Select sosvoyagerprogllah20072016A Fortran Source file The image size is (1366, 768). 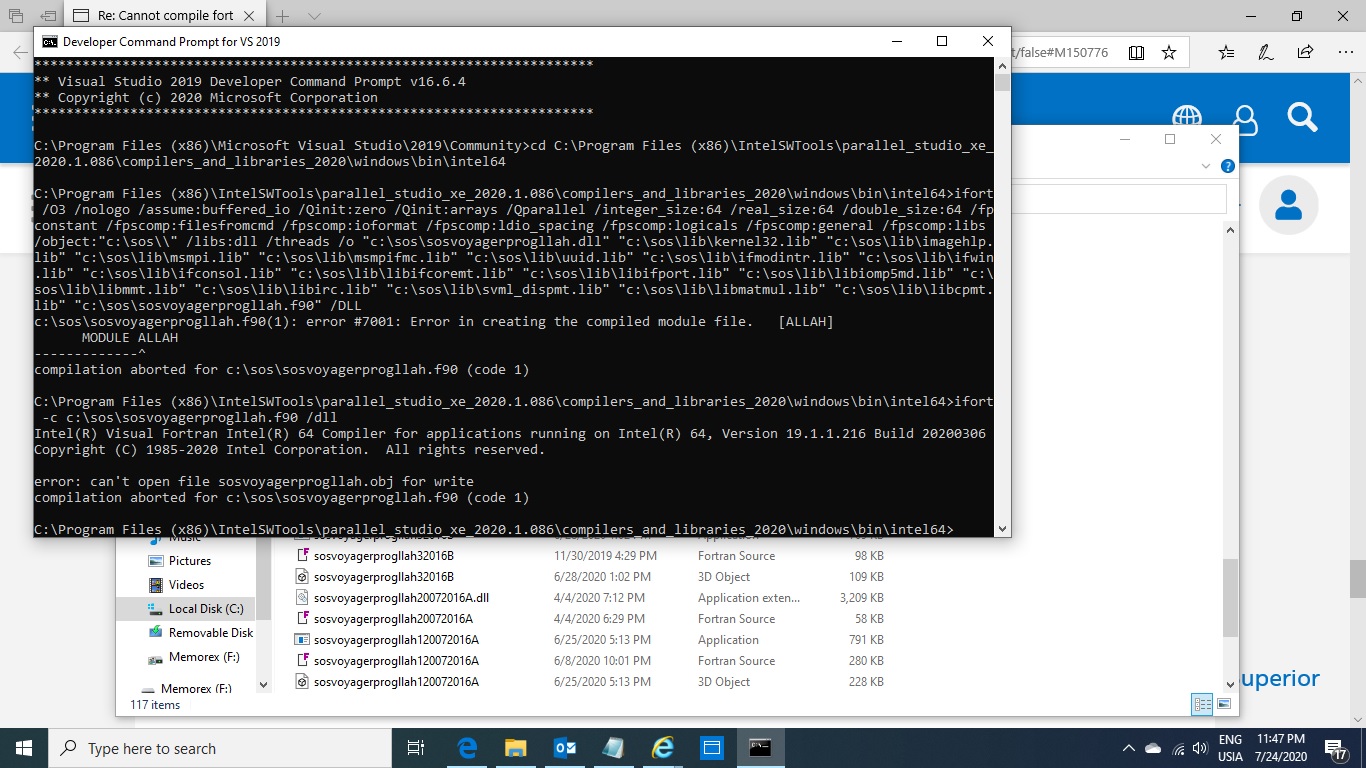click(393, 619)
